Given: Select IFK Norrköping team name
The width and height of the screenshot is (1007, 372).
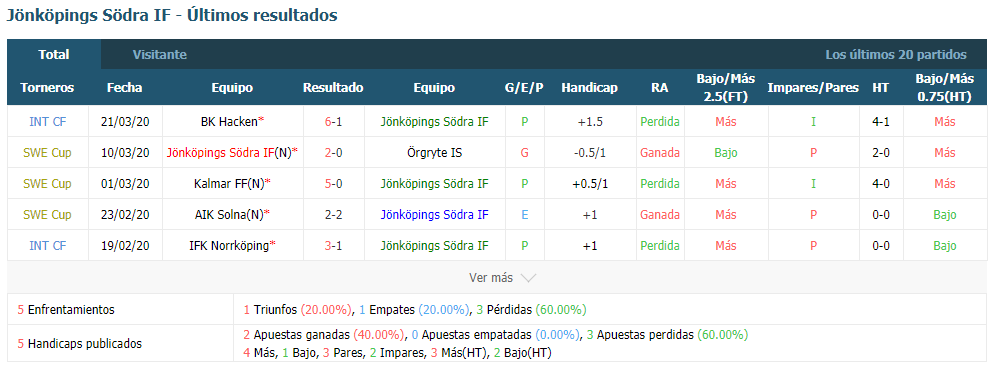Looking at the screenshot, I should pos(229,245).
